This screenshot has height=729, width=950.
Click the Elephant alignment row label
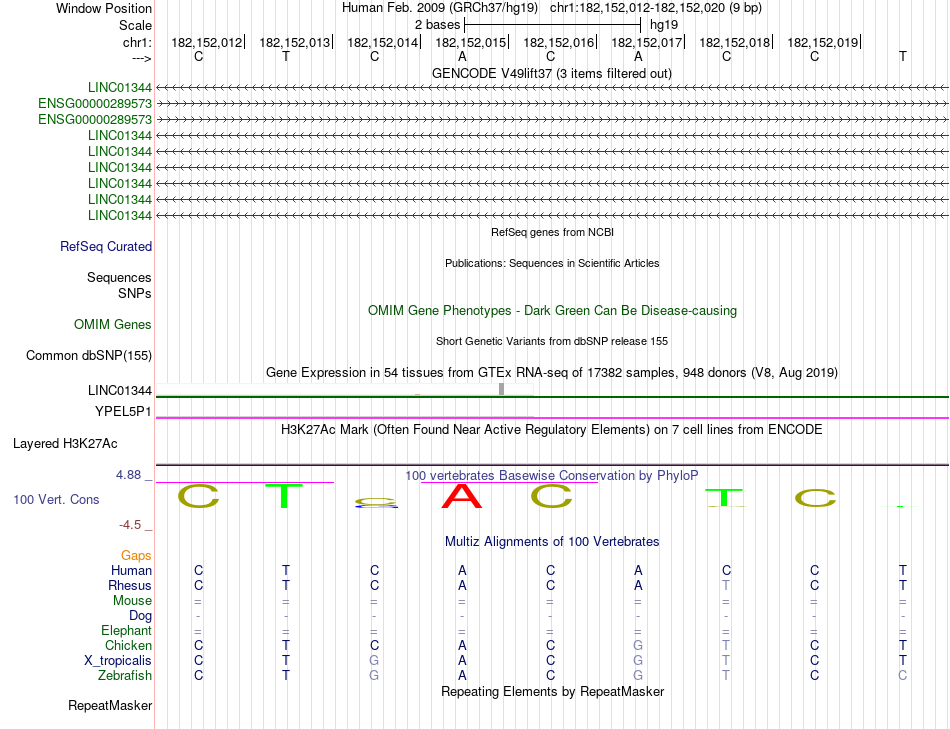pyautogui.click(x=126, y=630)
